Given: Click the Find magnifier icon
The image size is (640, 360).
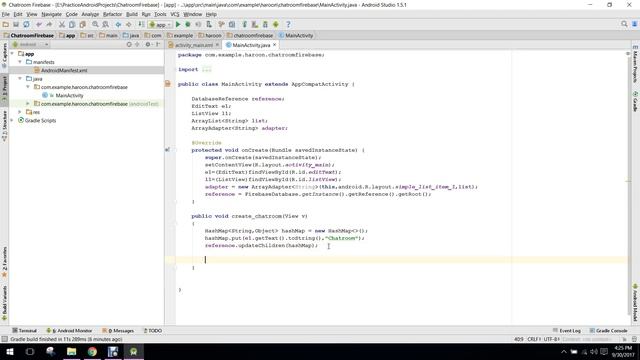Looking at the screenshot, I should pos(95,24).
